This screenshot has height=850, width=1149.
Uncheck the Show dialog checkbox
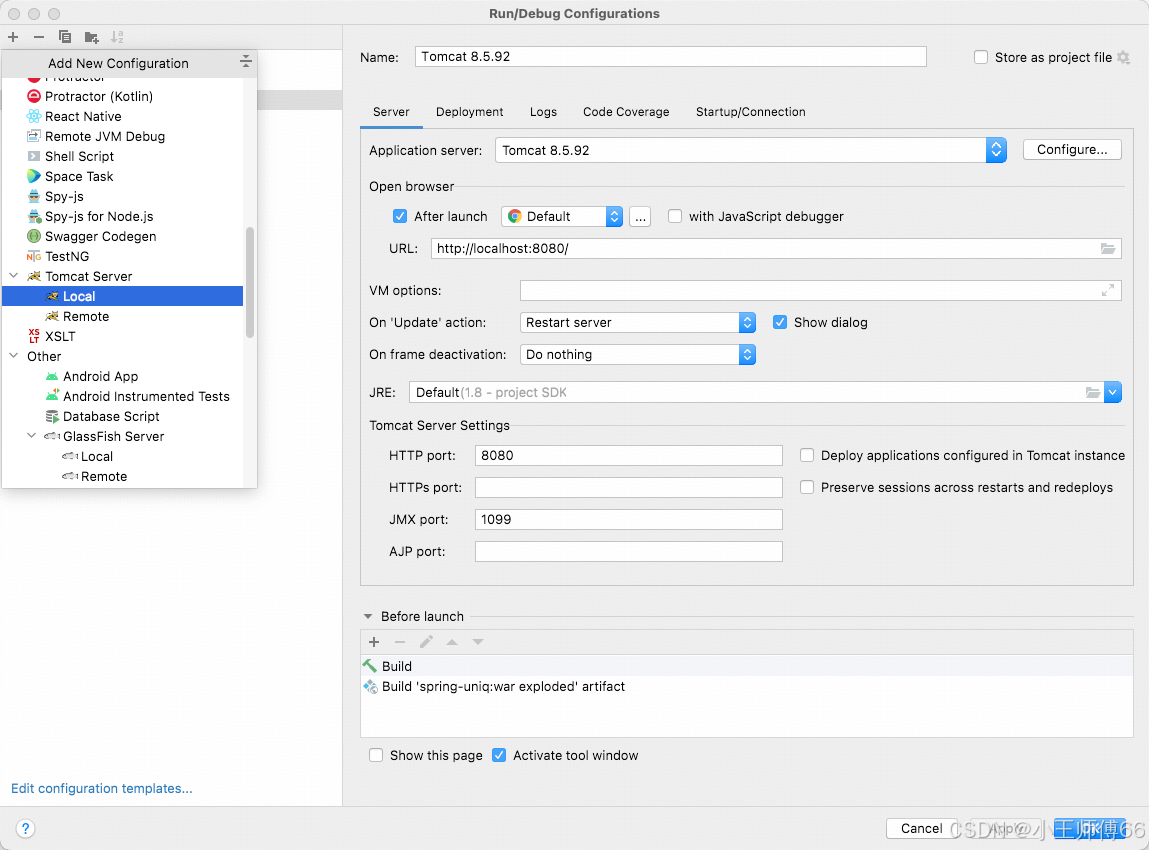[x=780, y=322]
